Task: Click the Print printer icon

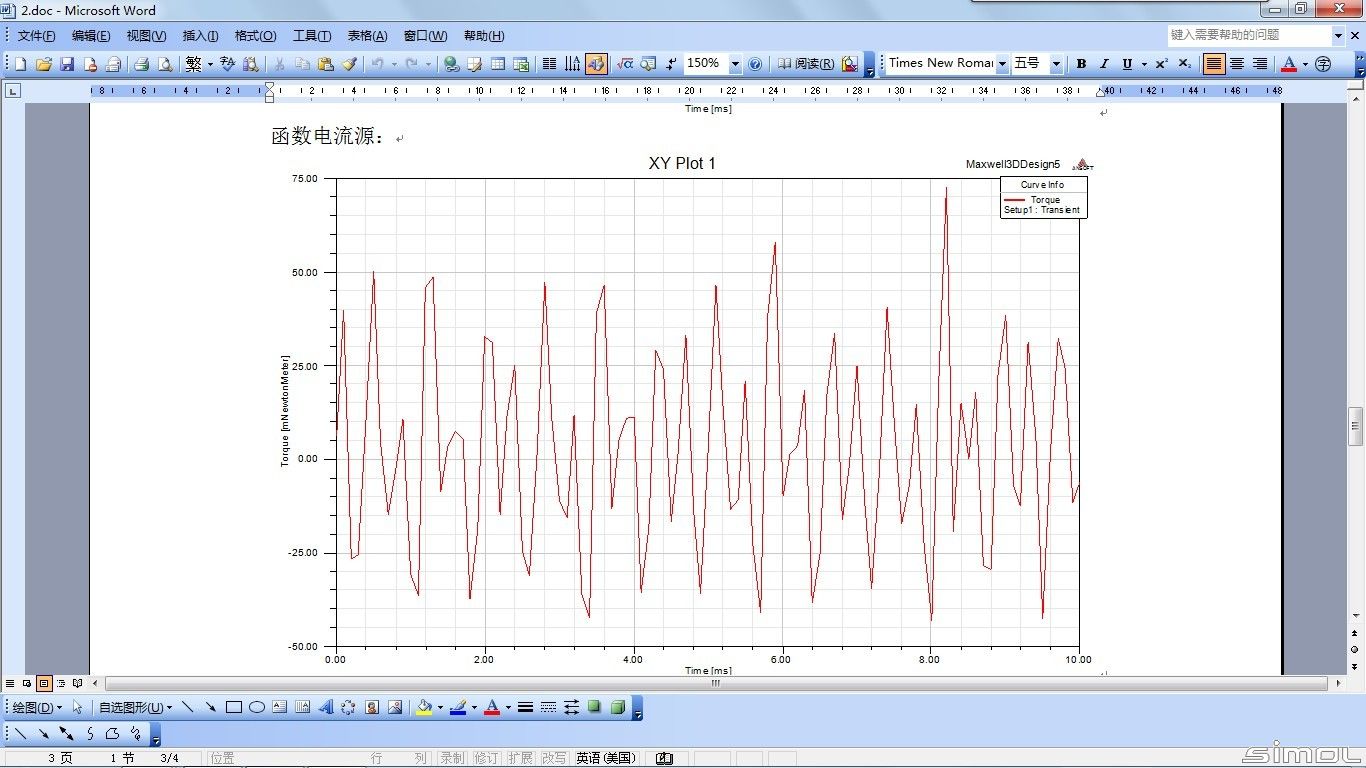Action: [141, 64]
